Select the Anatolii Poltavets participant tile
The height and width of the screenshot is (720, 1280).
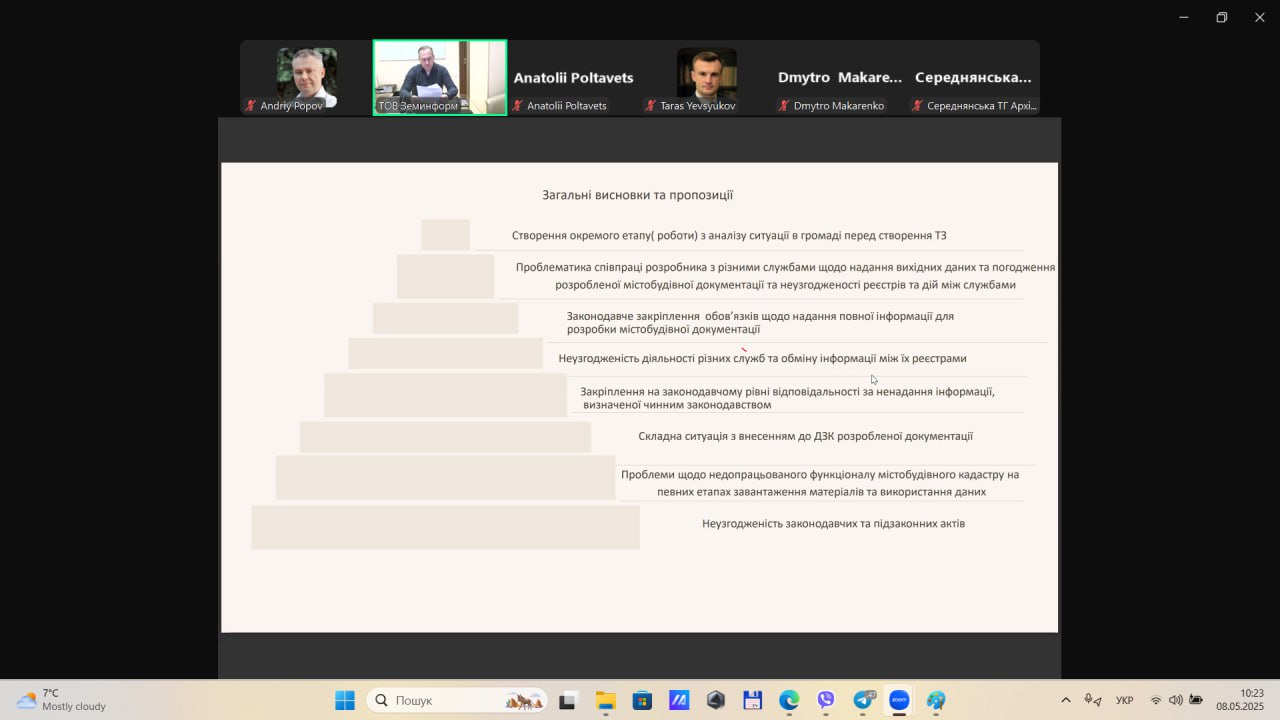pyautogui.click(x=573, y=78)
